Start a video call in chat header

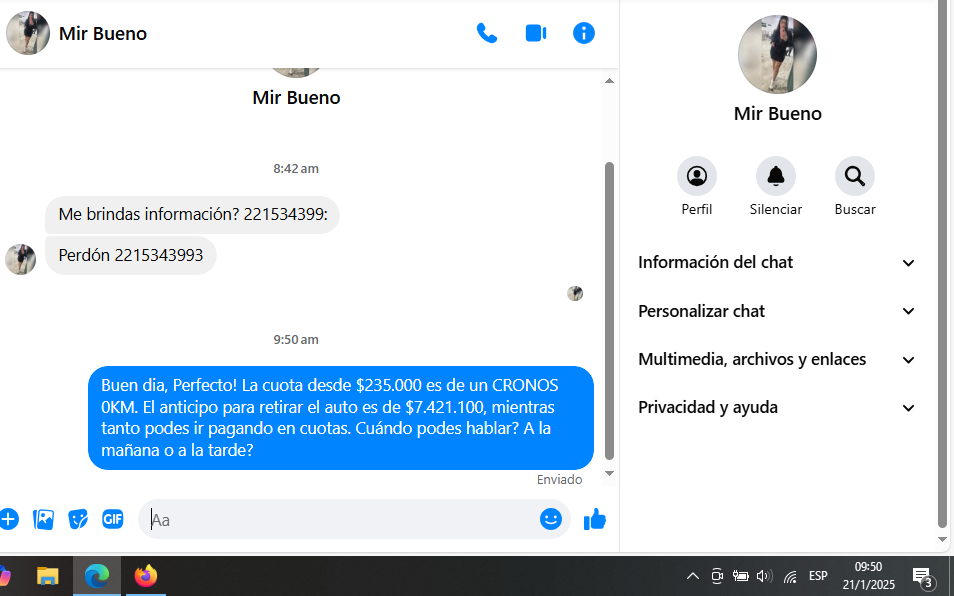coord(536,33)
